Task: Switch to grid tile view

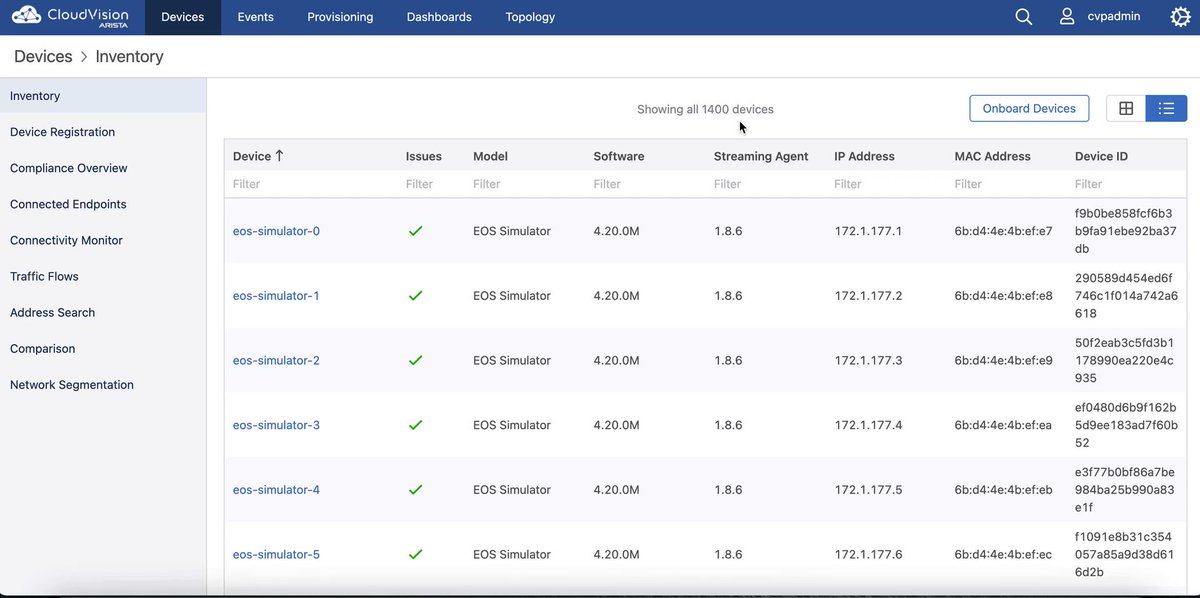Action: [1126, 108]
